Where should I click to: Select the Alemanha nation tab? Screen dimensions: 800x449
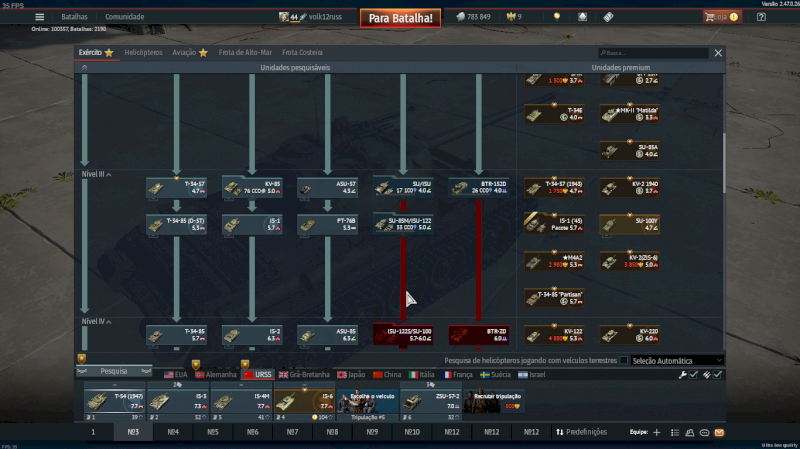click(216, 375)
